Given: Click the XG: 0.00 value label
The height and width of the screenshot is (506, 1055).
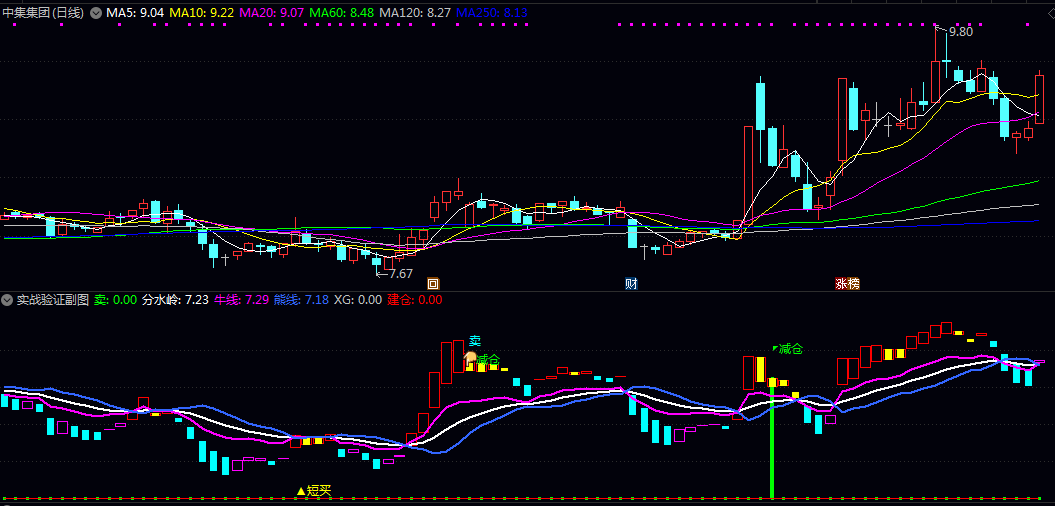Looking at the screenshot, I should tap(358, 300).
